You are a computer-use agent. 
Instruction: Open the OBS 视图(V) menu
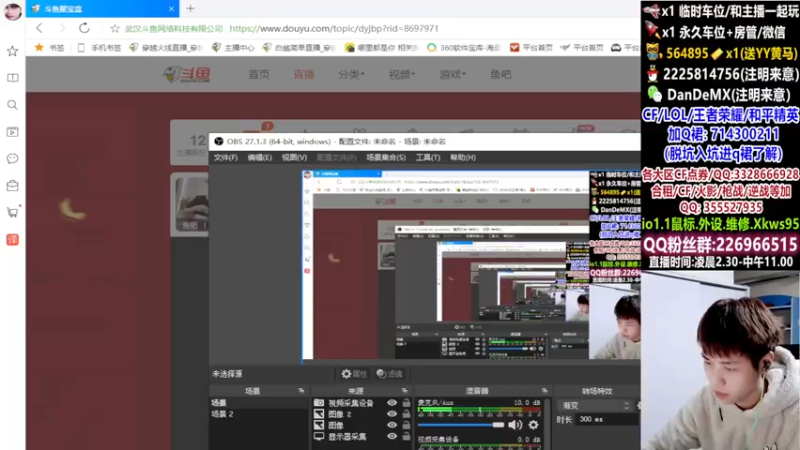(x=294, y=157)
